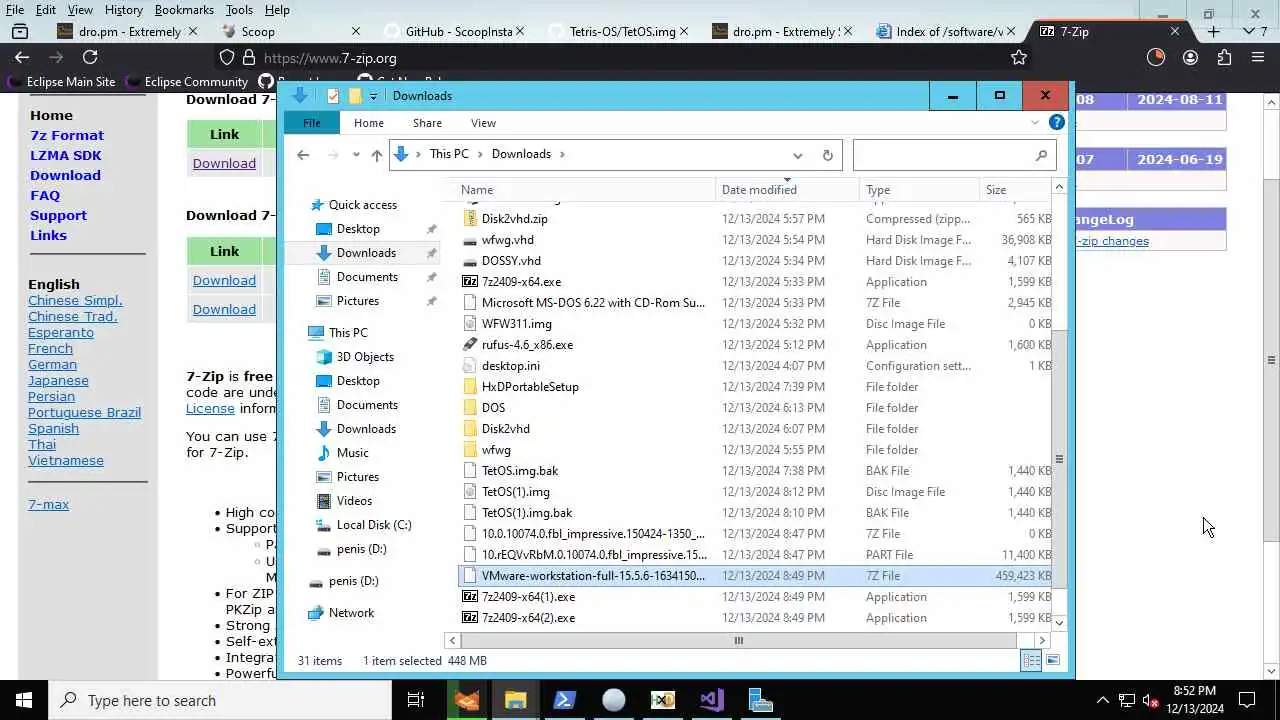
Task: Open Firefox extensions puzzle icon
Action: (1224, 58)
